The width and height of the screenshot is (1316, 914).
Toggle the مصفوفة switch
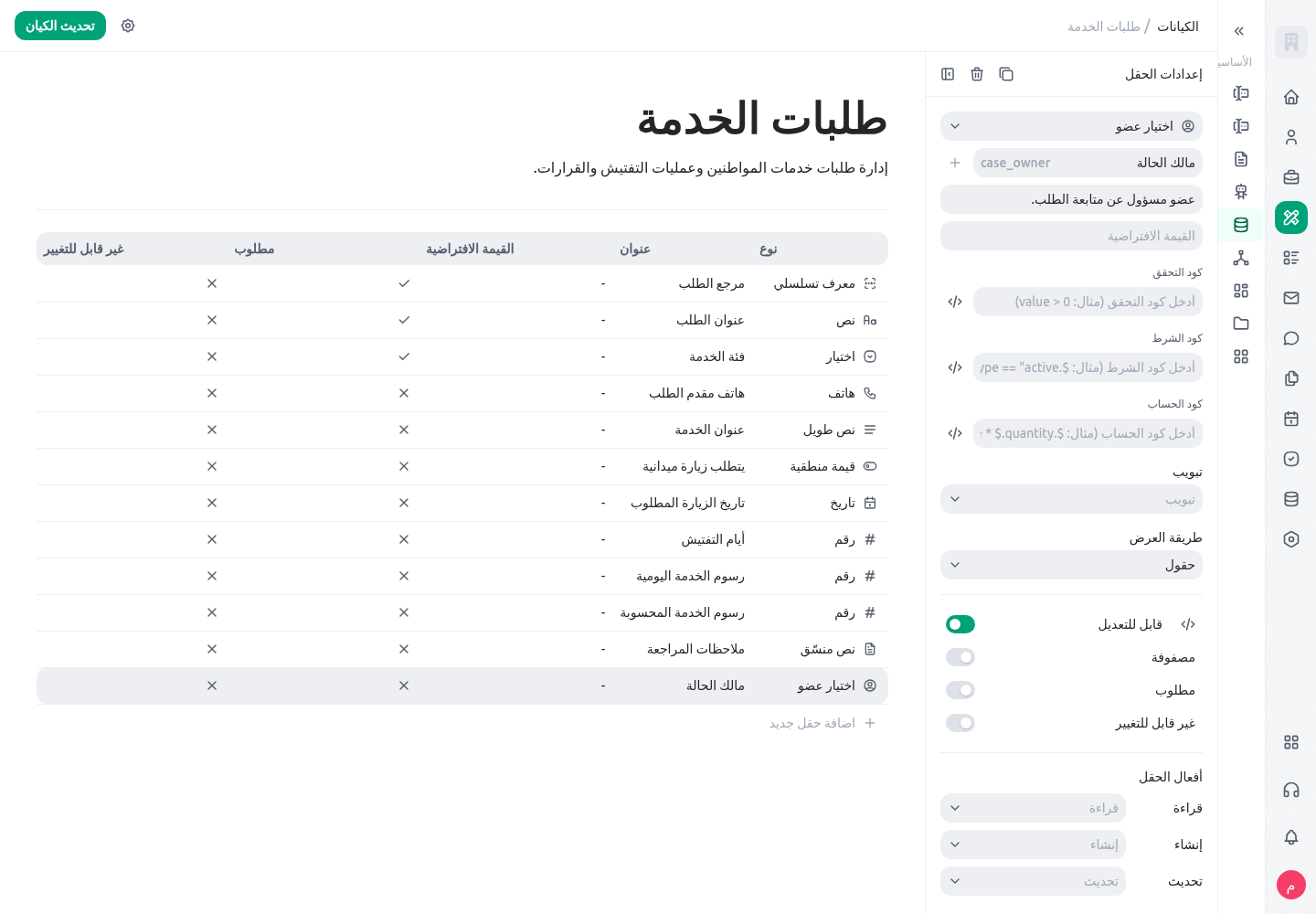pyautogui.click(x=960, y=657)
